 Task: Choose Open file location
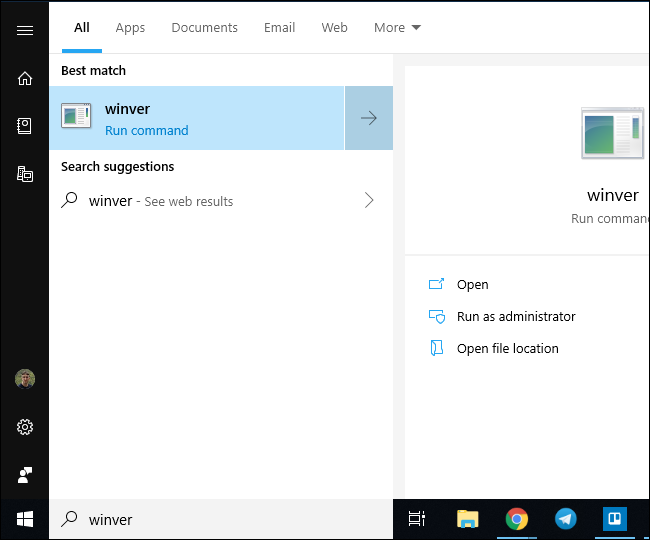coord(508,349)
